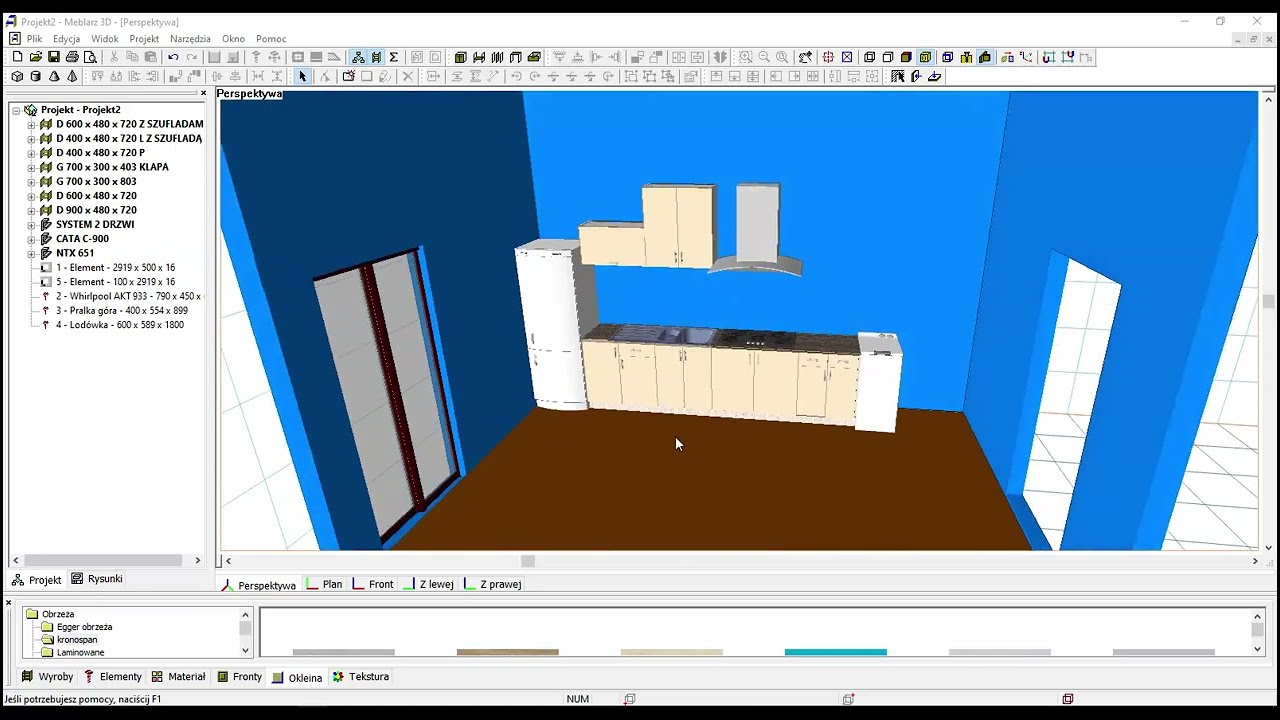Click the green cabinet insert icon
The width and height of the screenshot is (1280, 720).
click(460, 57)
